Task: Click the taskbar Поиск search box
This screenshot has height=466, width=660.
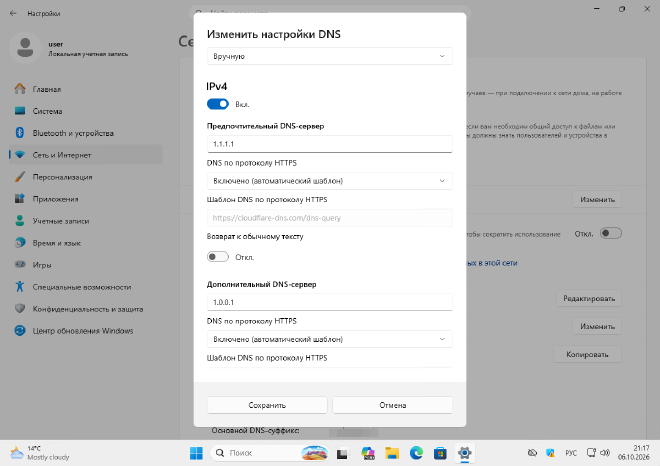Action: [x=269, y=453]
